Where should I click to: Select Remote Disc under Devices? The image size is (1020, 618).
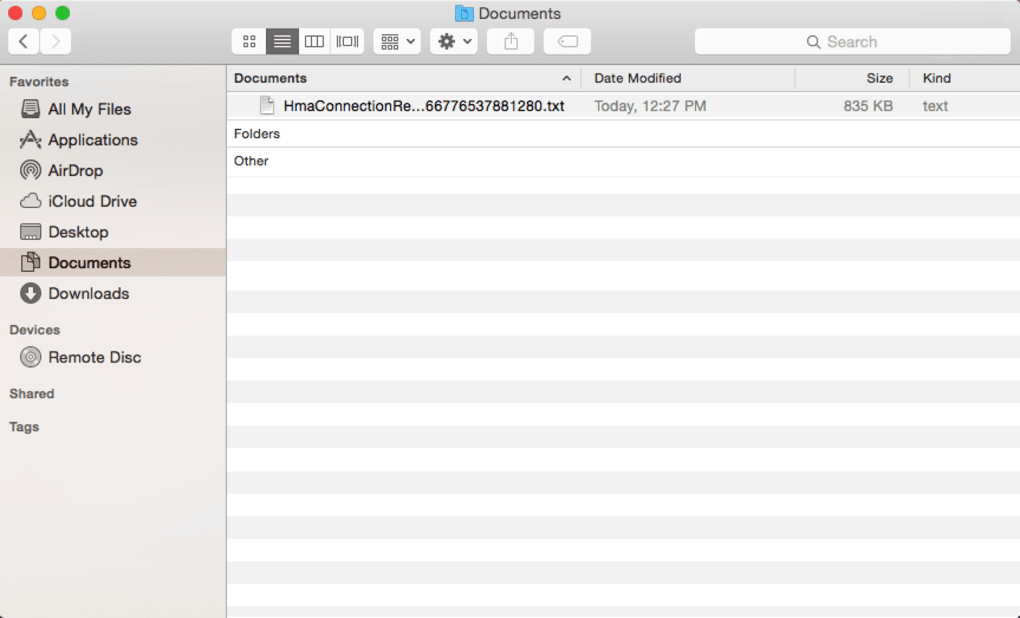(113, 357)
